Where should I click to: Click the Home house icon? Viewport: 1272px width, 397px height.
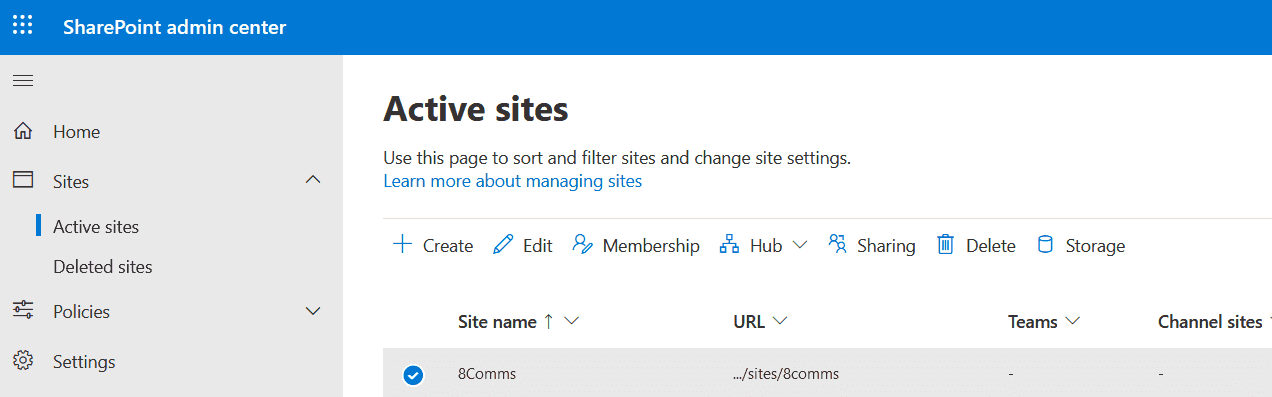coord(23,131)
